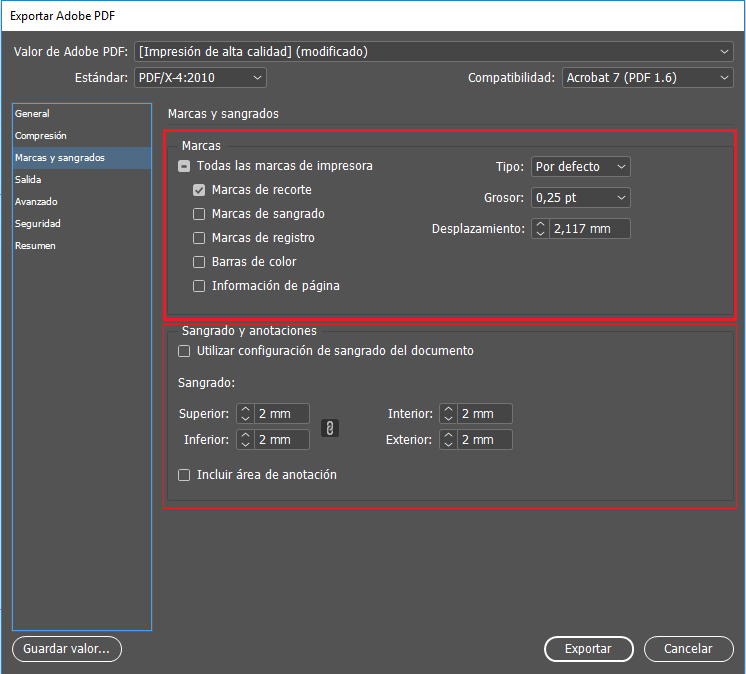Image resolution: width=746 pixels, height=674 pixels.
Task: Click the chain link icon between bleed fields
Action: 330,428
